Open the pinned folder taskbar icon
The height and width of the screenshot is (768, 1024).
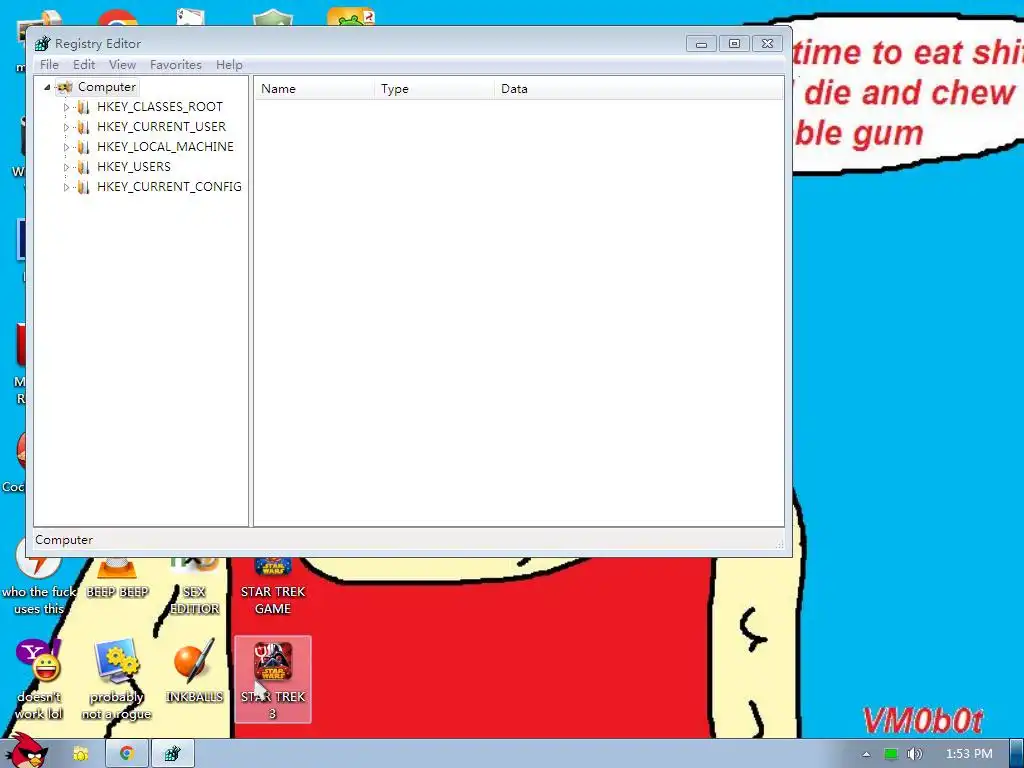80,754
